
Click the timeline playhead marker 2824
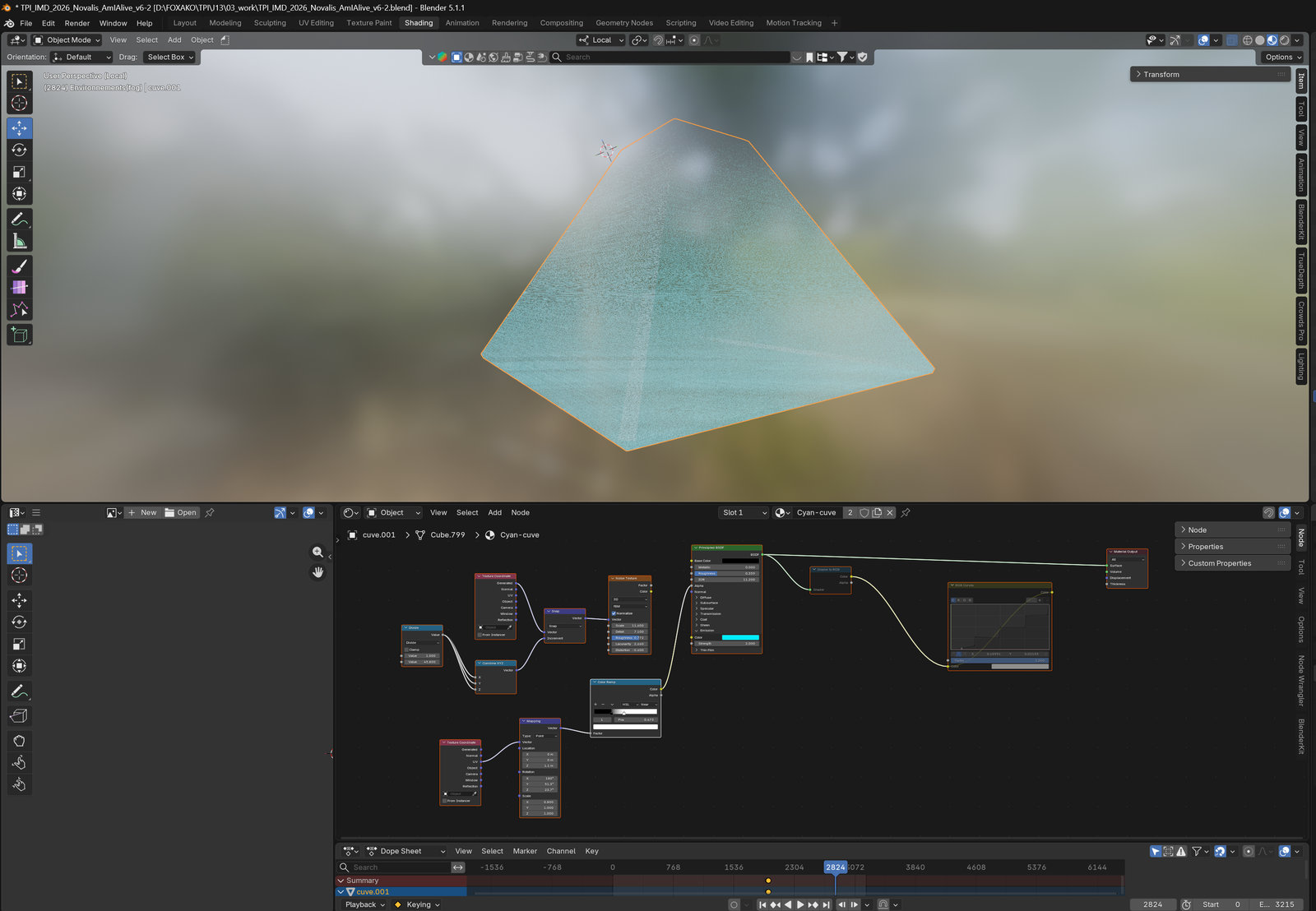[835, 867]
